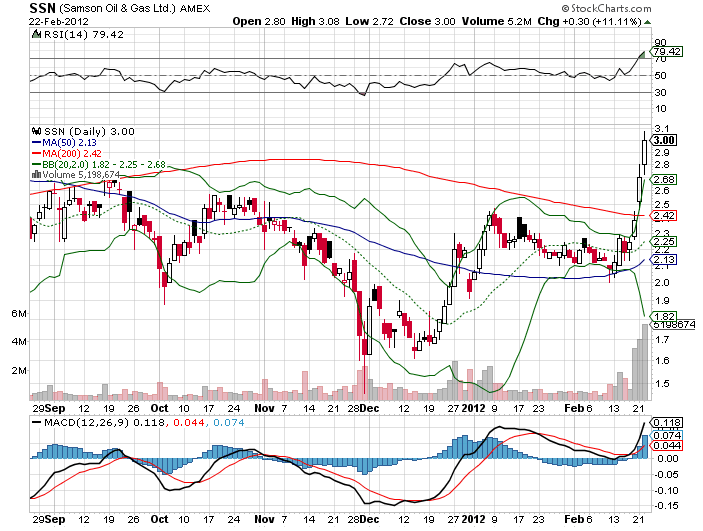Click the red 0.044 MACD signal legend value

coord(188,422)
